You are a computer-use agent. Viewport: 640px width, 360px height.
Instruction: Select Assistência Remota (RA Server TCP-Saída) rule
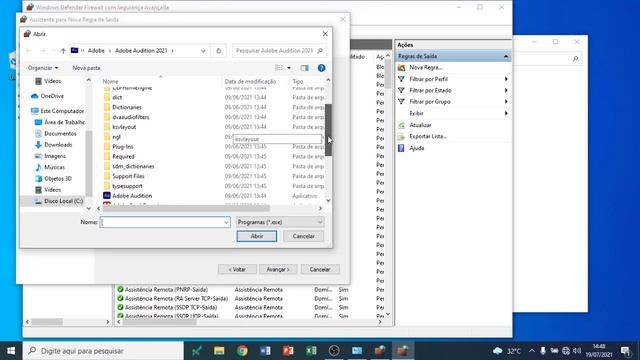(176, 298)
